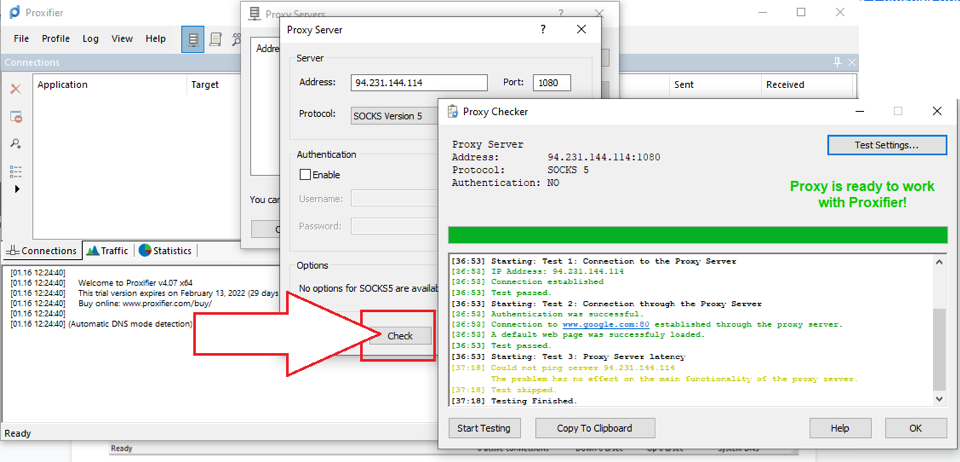The height and width of the screenshot is (462, 960).
Task: Open Test Settings in Proxy Checker
Action: pyautogui.click(x=887, y=146)
